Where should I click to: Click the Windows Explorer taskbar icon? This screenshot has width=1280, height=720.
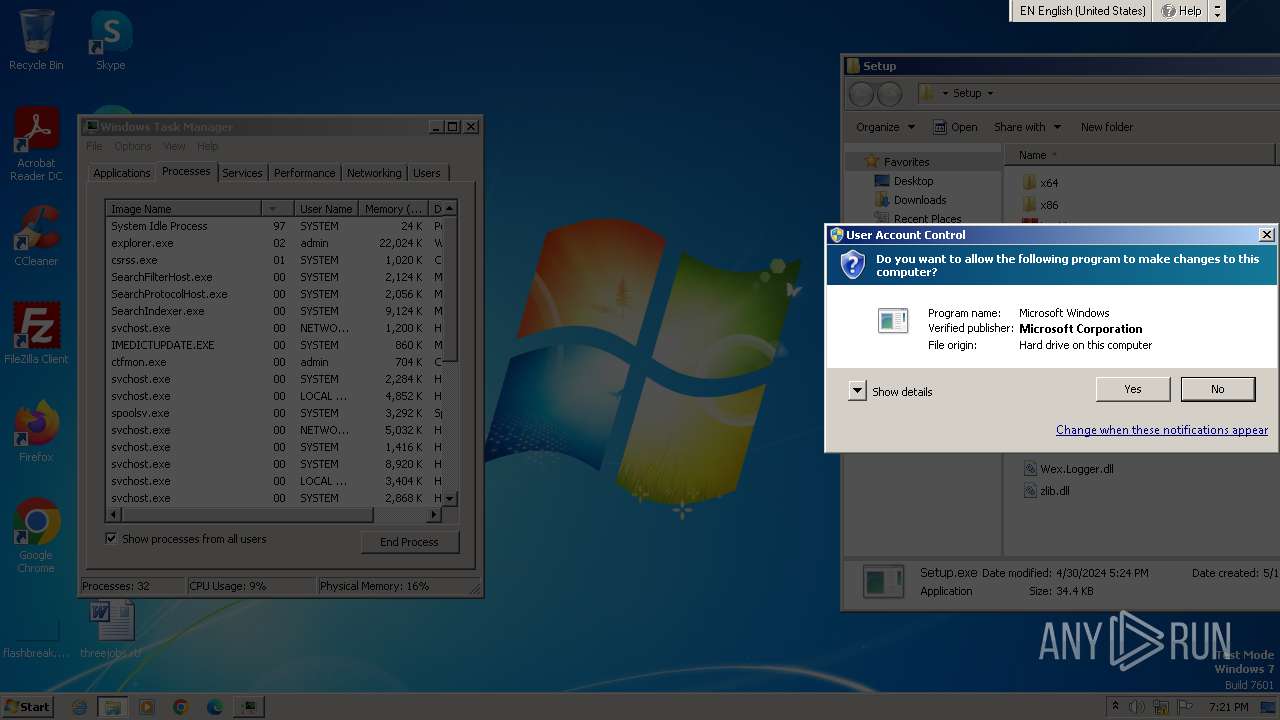tap(113, 707)
